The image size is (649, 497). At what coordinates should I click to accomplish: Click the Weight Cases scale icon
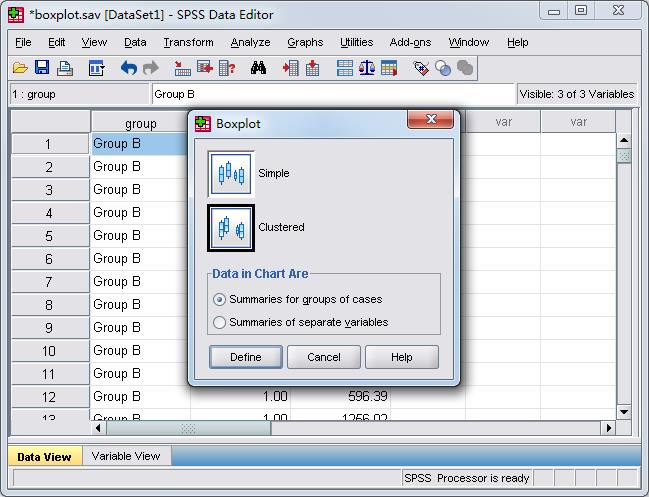[x=367, y=68]
